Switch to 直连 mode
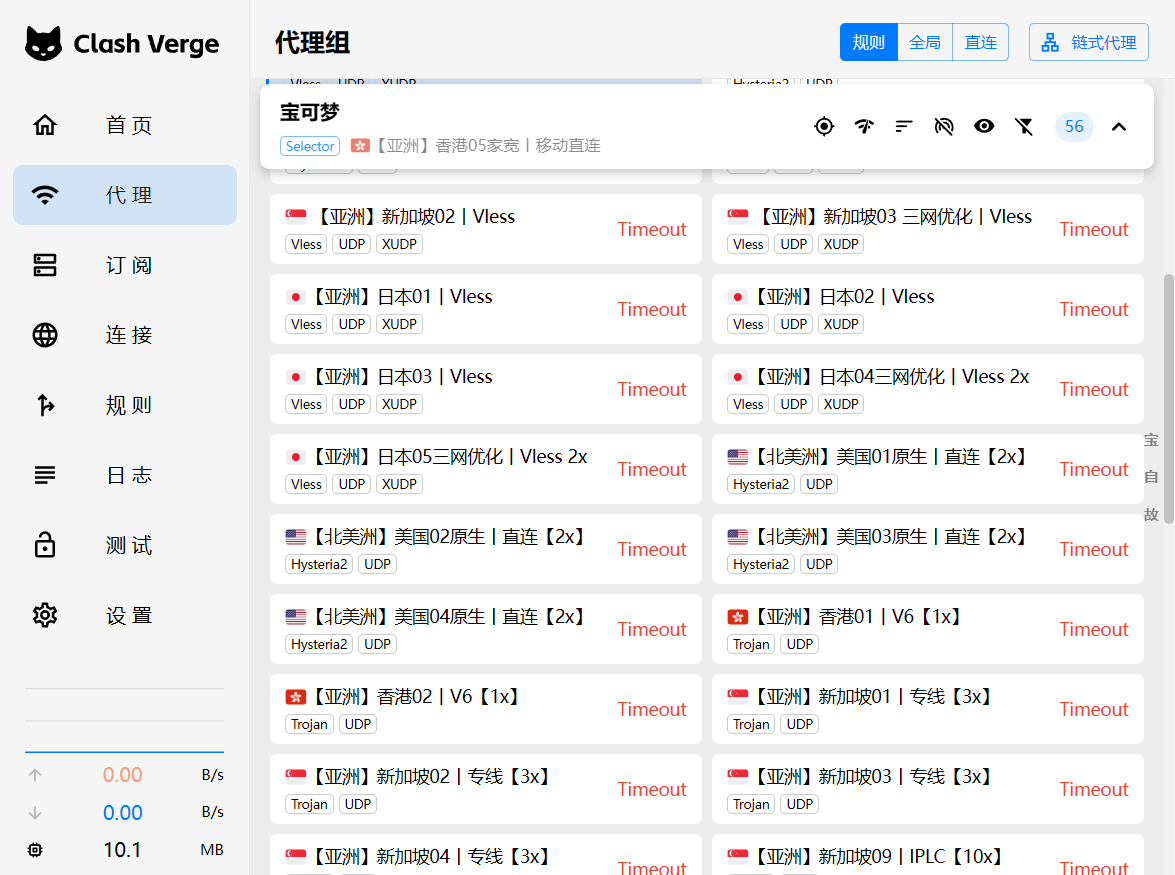The height and width of the screenshot is (875, 1175). [980, 42]
